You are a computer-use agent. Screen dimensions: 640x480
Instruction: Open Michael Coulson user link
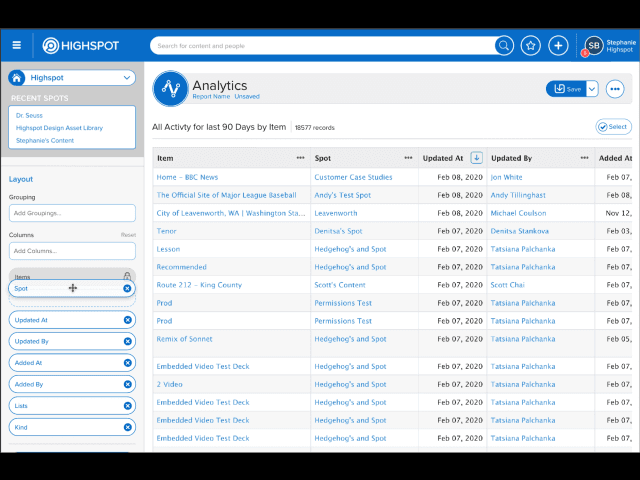518,213
